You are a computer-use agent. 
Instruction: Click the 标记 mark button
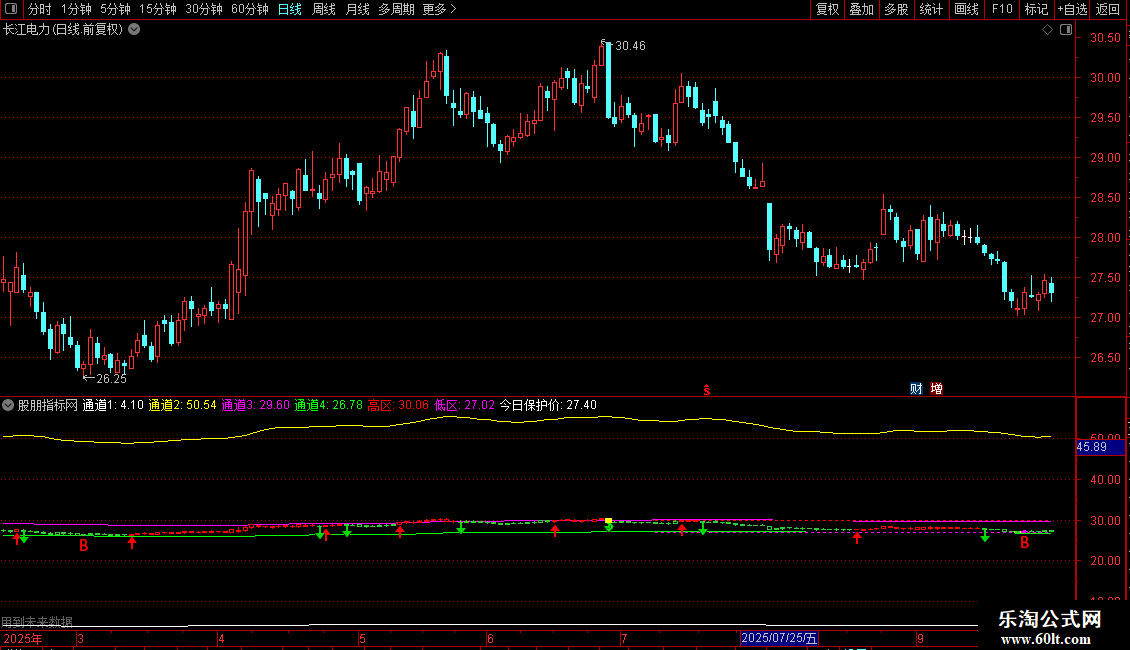click(x=1036, y=9)
